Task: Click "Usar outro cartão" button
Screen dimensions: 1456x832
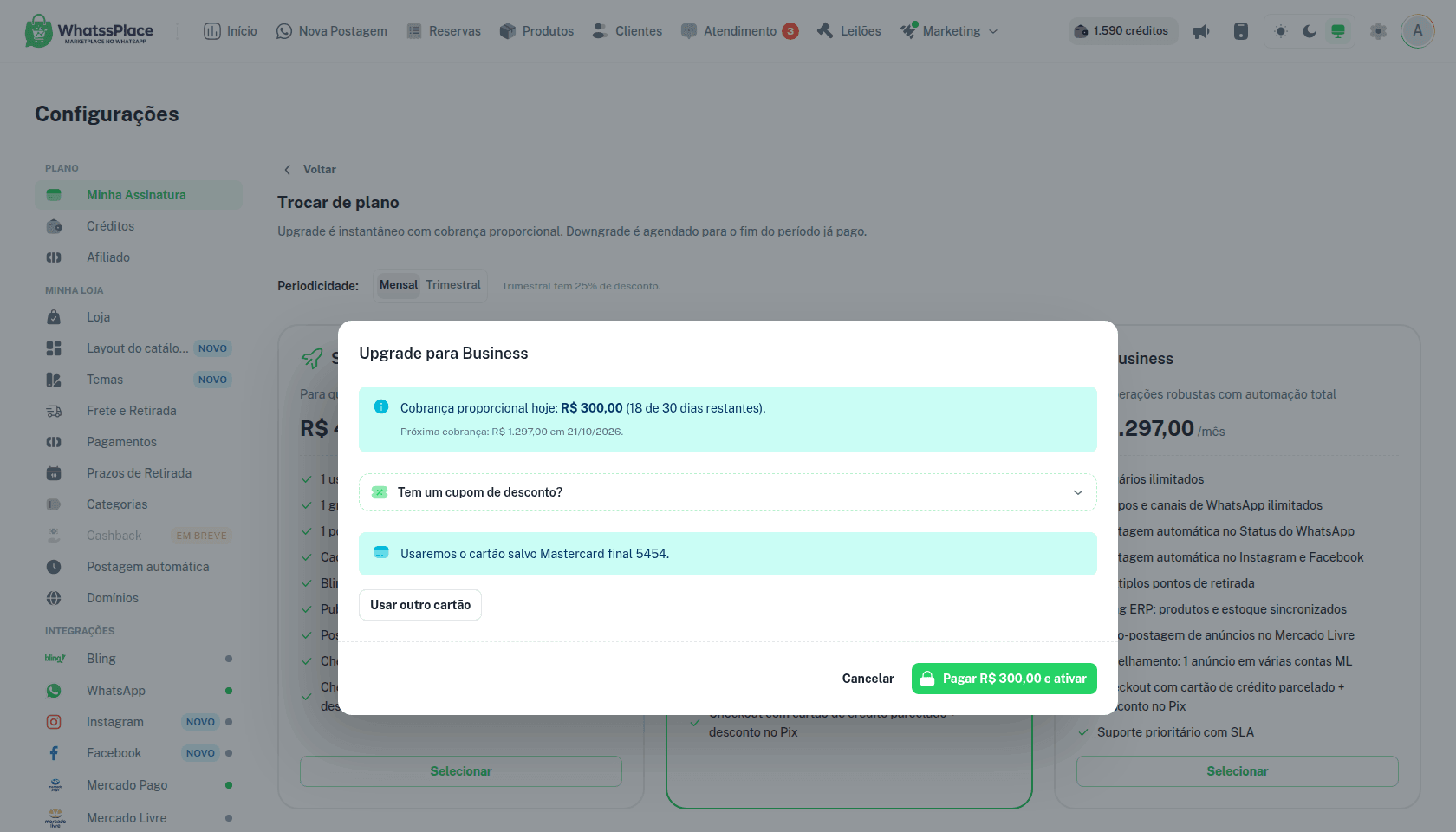Action: pyautogui.click(x=420, y=605)
